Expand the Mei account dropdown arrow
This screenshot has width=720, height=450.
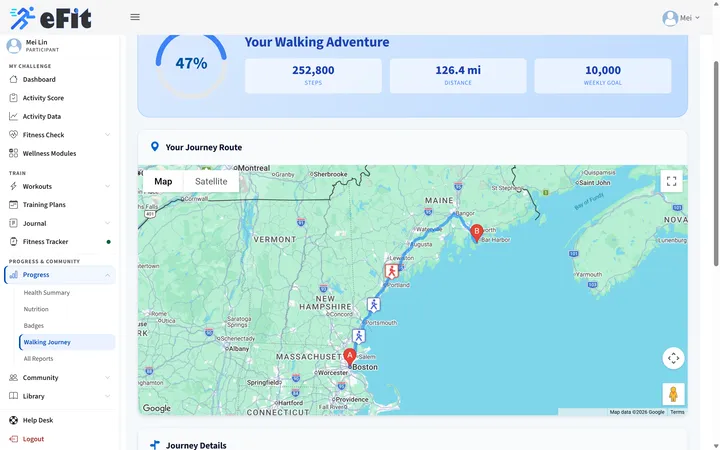click(x=697, y=18)
